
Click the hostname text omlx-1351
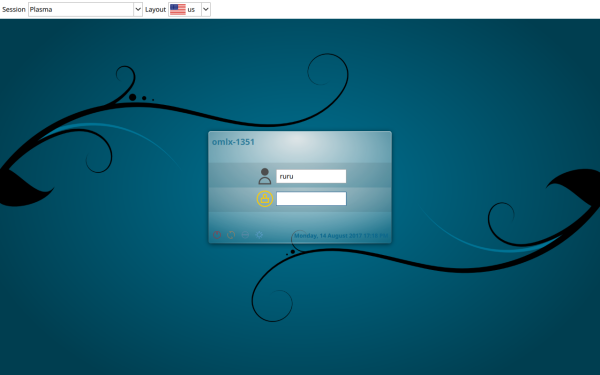point(233,142)
